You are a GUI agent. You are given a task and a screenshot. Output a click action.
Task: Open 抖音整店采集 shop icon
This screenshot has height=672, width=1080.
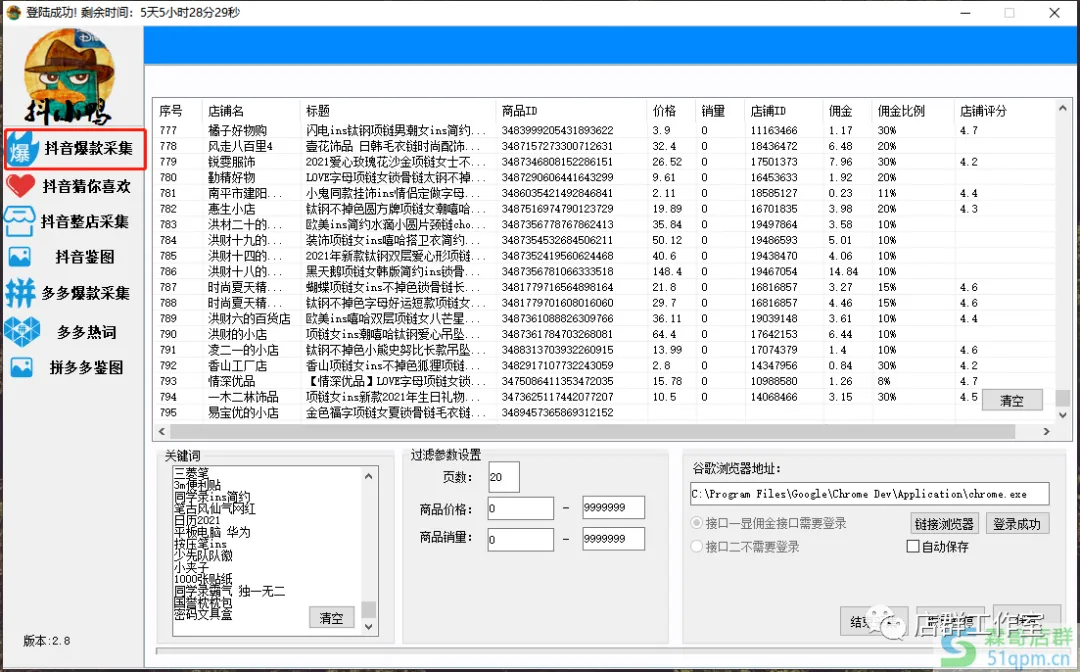point(20,221)
